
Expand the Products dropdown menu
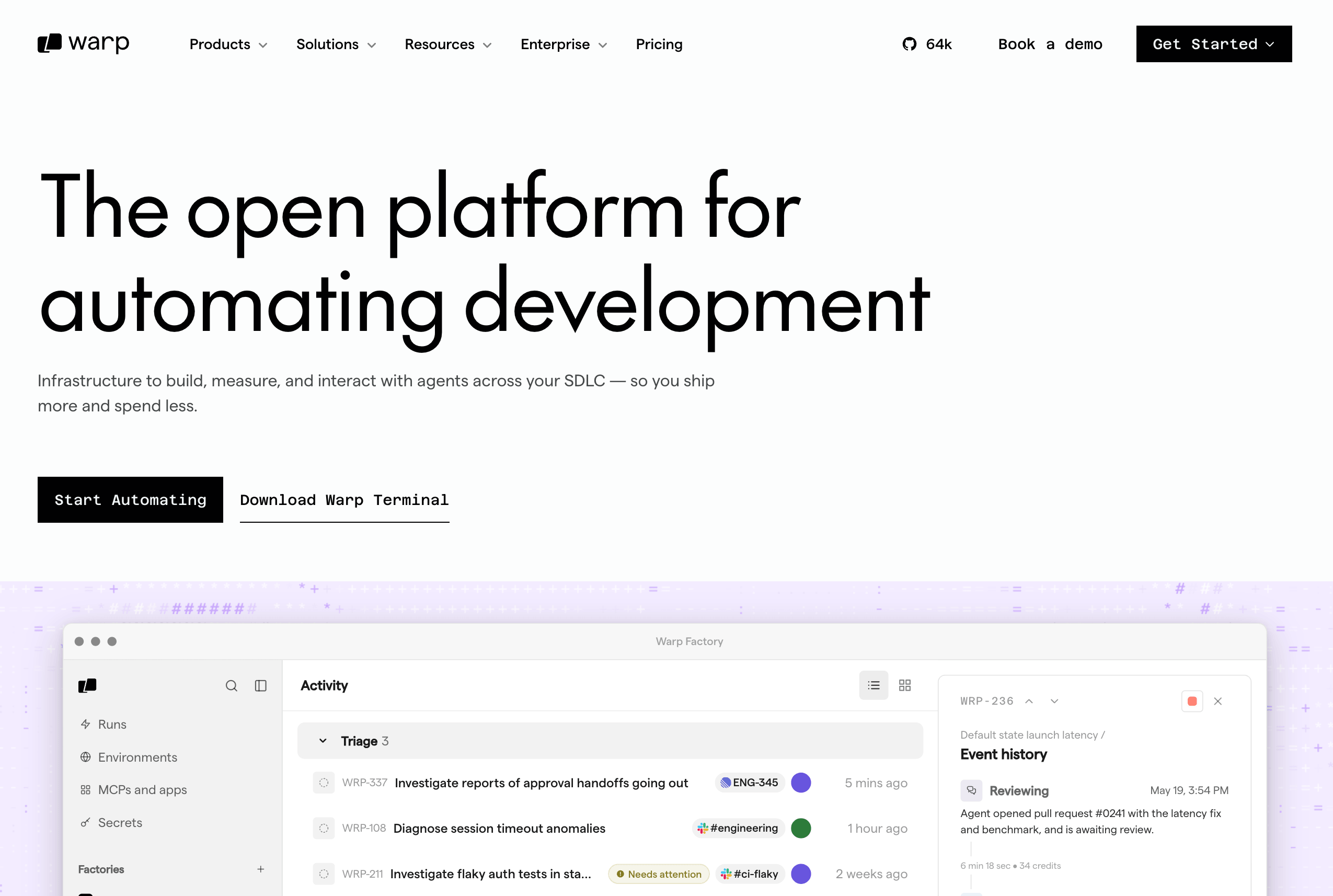pyautogui.click(x=228, y=44)
